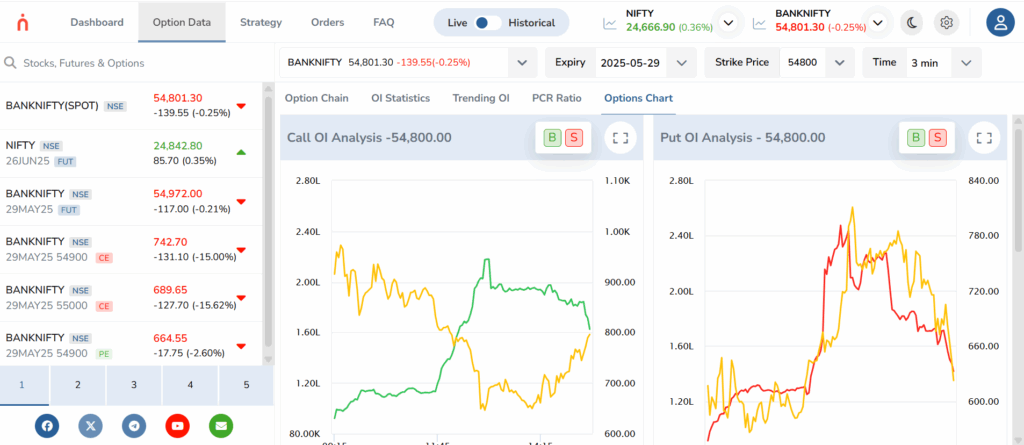1024x445 pixels.
Task: Go to watchlist page 3
Action: (x=134, y=385)
